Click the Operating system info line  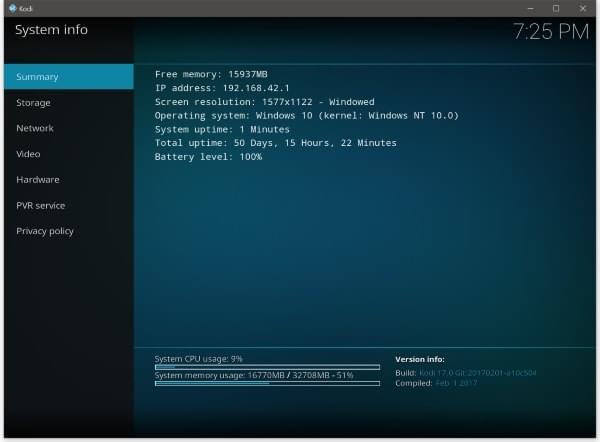[306, 115]
